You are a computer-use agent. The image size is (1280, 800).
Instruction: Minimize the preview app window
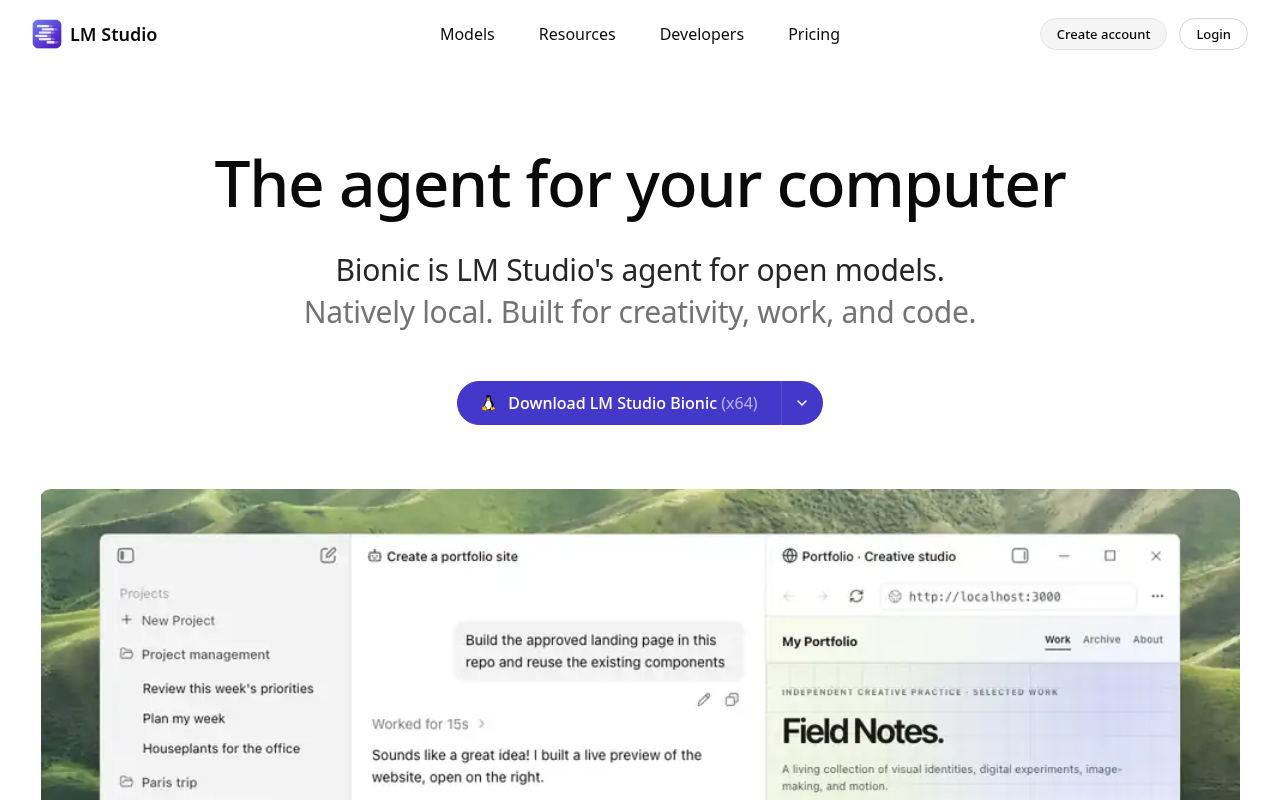tap(1064, 556)
